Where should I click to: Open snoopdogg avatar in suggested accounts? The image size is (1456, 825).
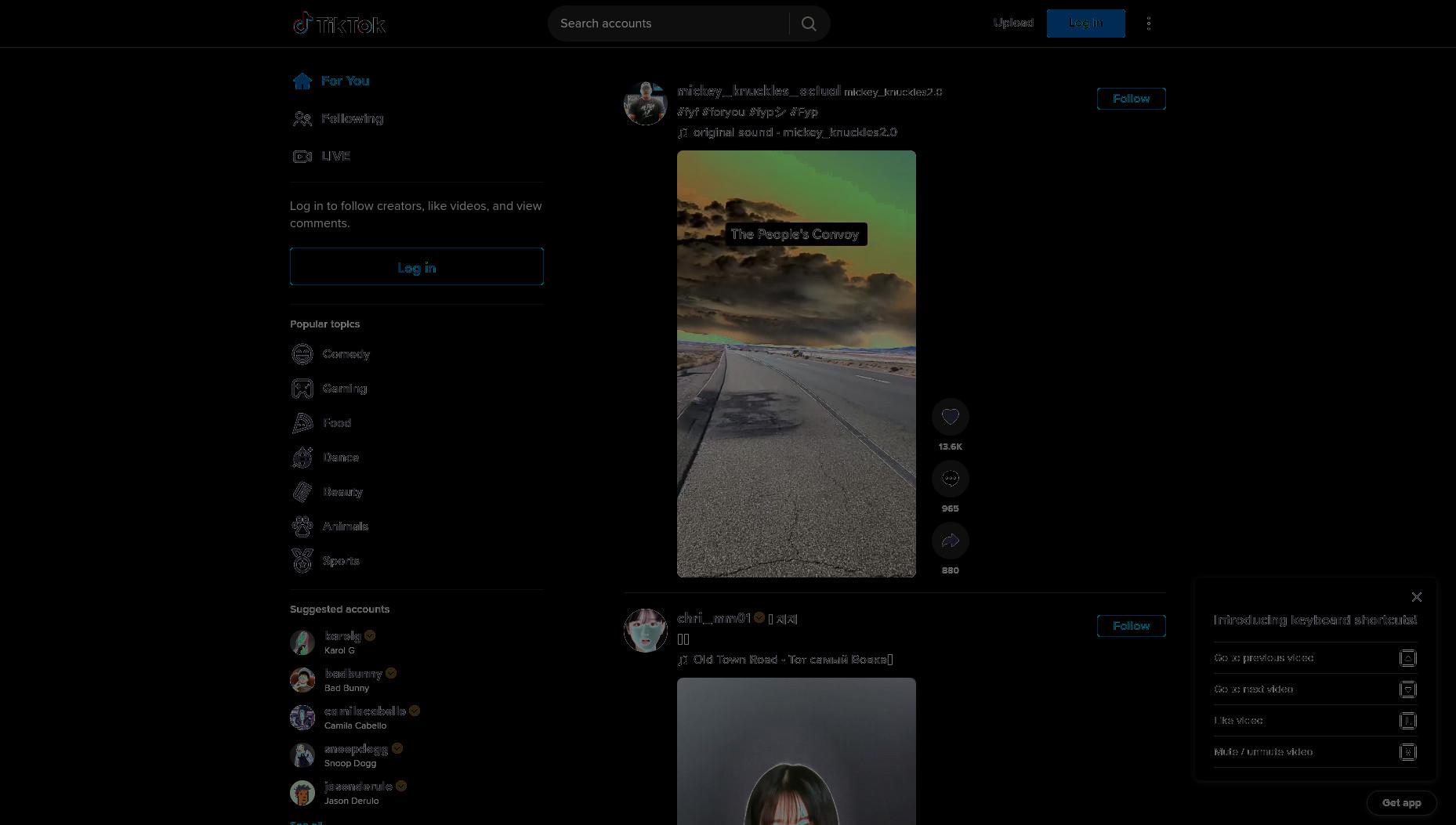pos(302,755)
